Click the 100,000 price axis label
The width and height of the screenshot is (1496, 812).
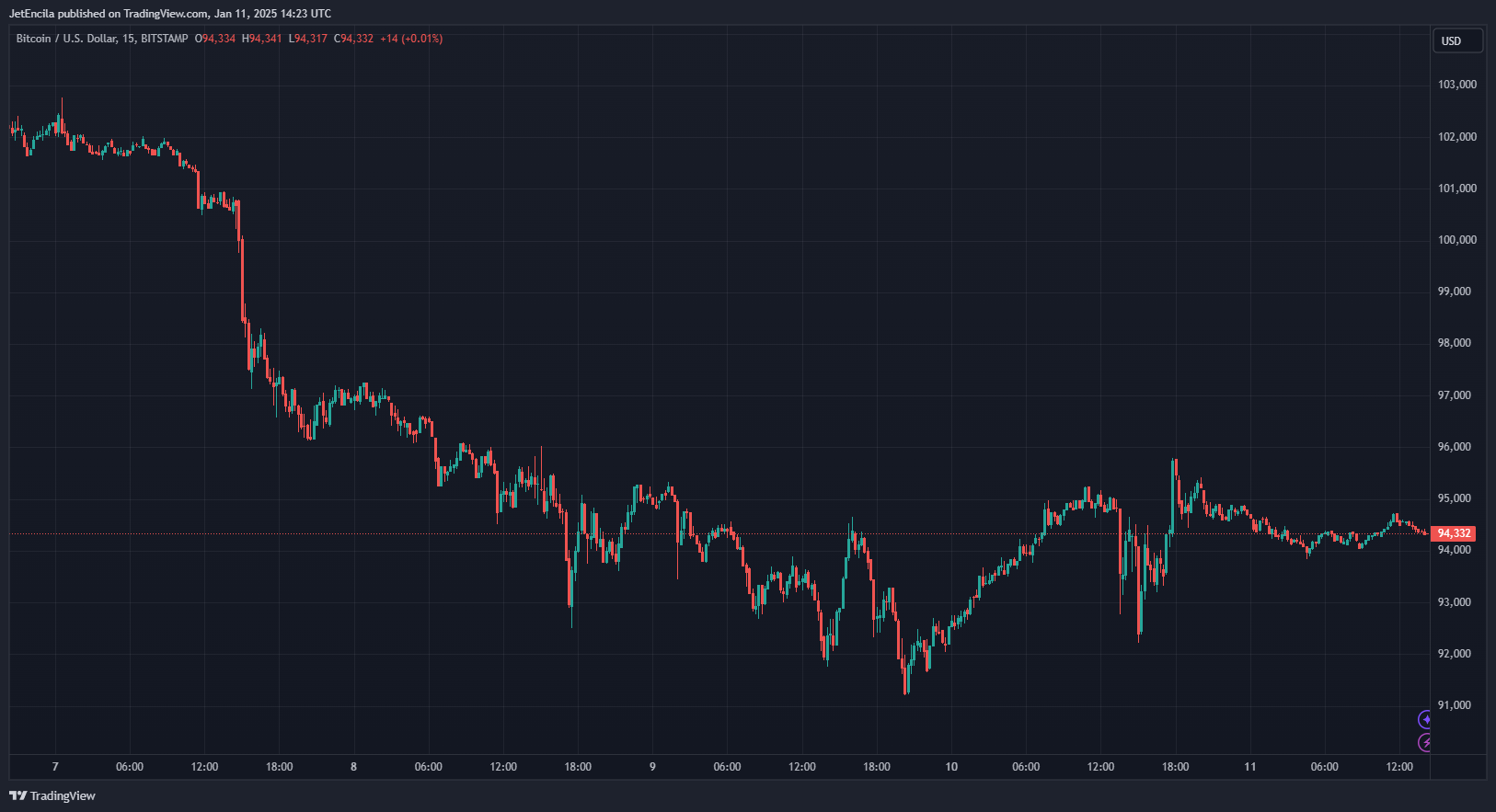(x=1456, y=240)
